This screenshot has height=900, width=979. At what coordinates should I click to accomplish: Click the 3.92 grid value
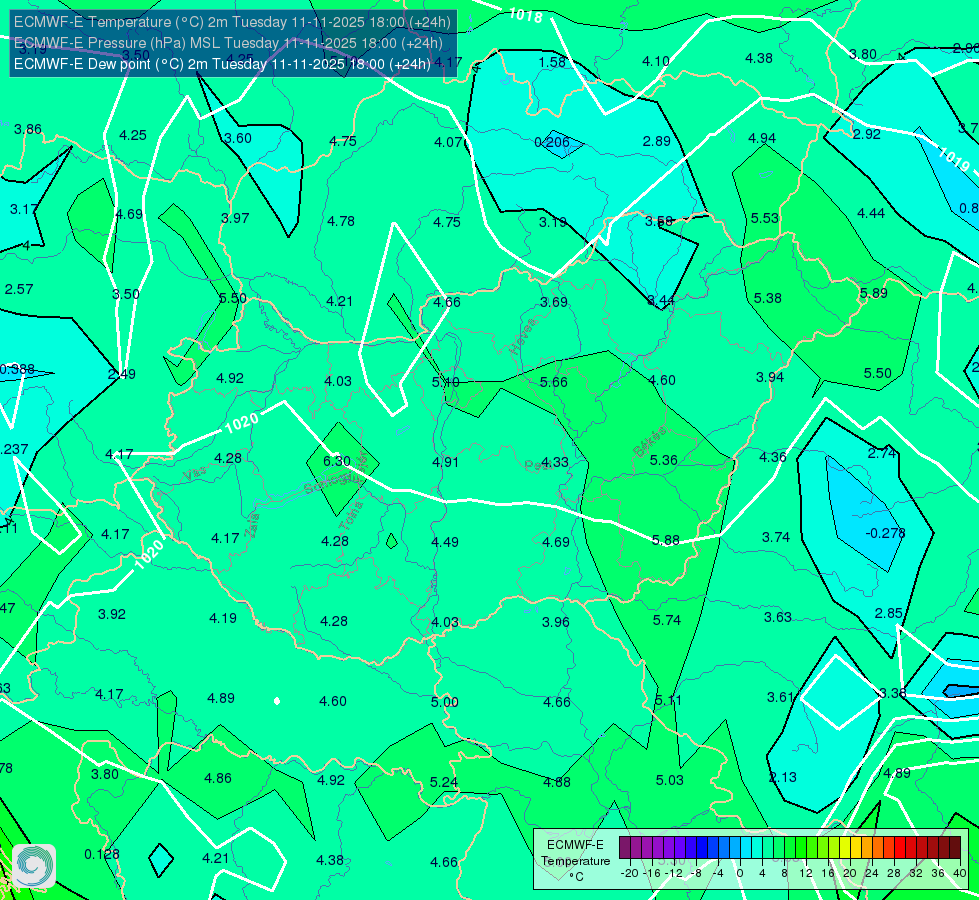coord(112,615)
